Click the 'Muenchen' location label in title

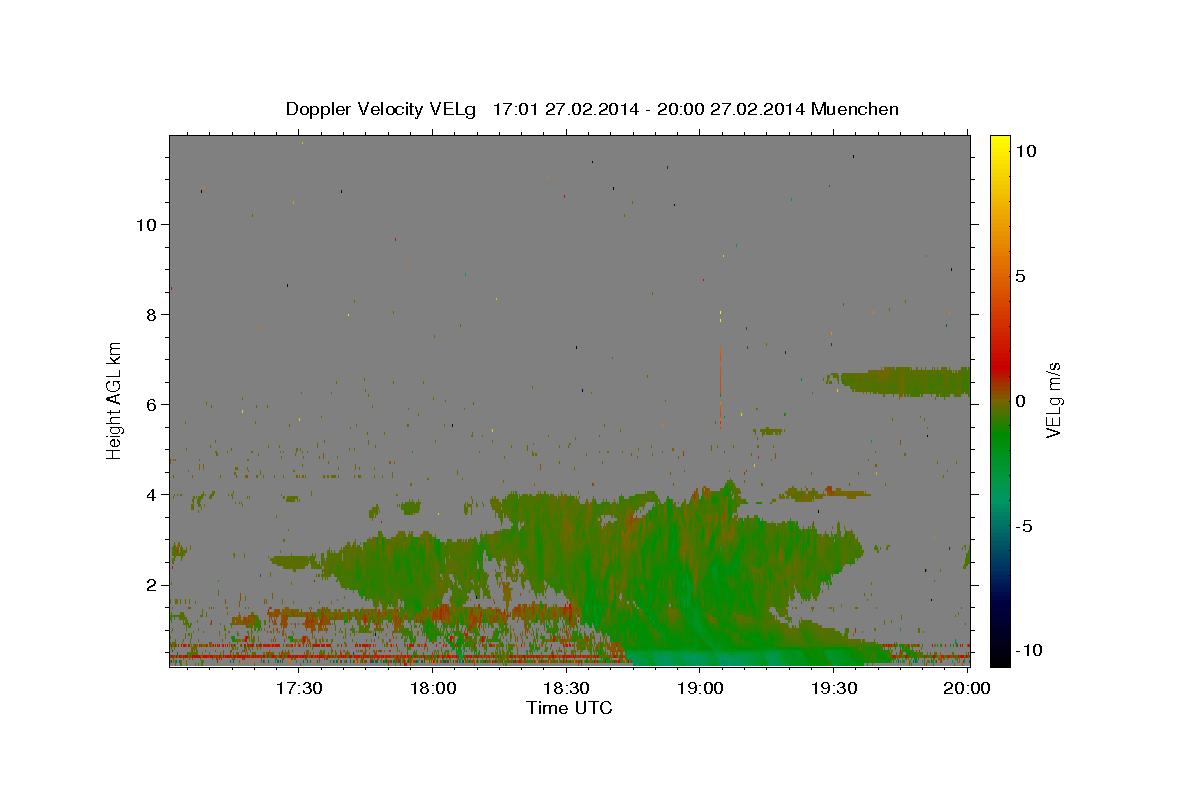pyautogui.click(x=856, y=109)
